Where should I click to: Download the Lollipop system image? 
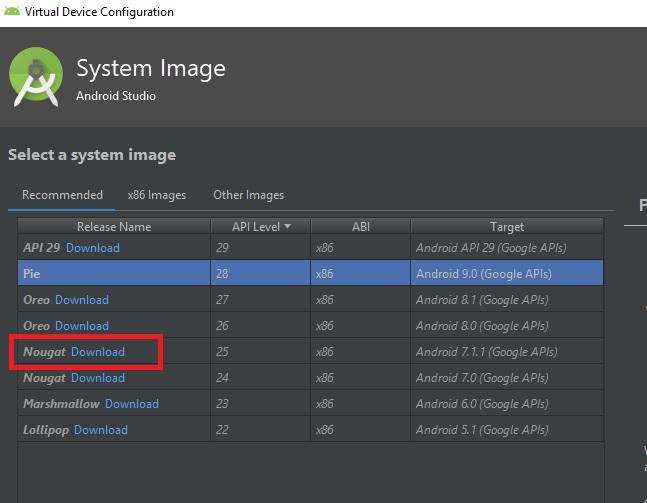101,430
